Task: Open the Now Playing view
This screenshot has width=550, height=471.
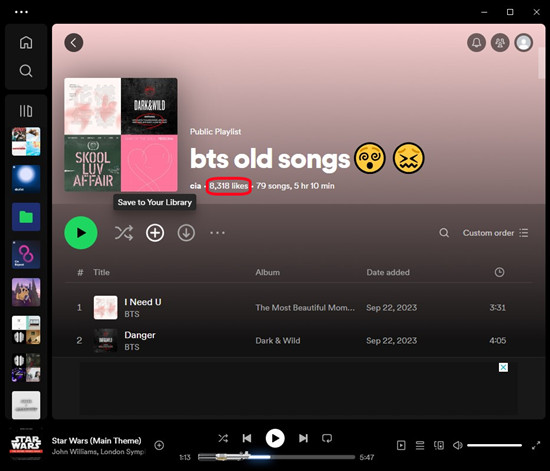Action: pyautogui.click(x=401, y=445)
